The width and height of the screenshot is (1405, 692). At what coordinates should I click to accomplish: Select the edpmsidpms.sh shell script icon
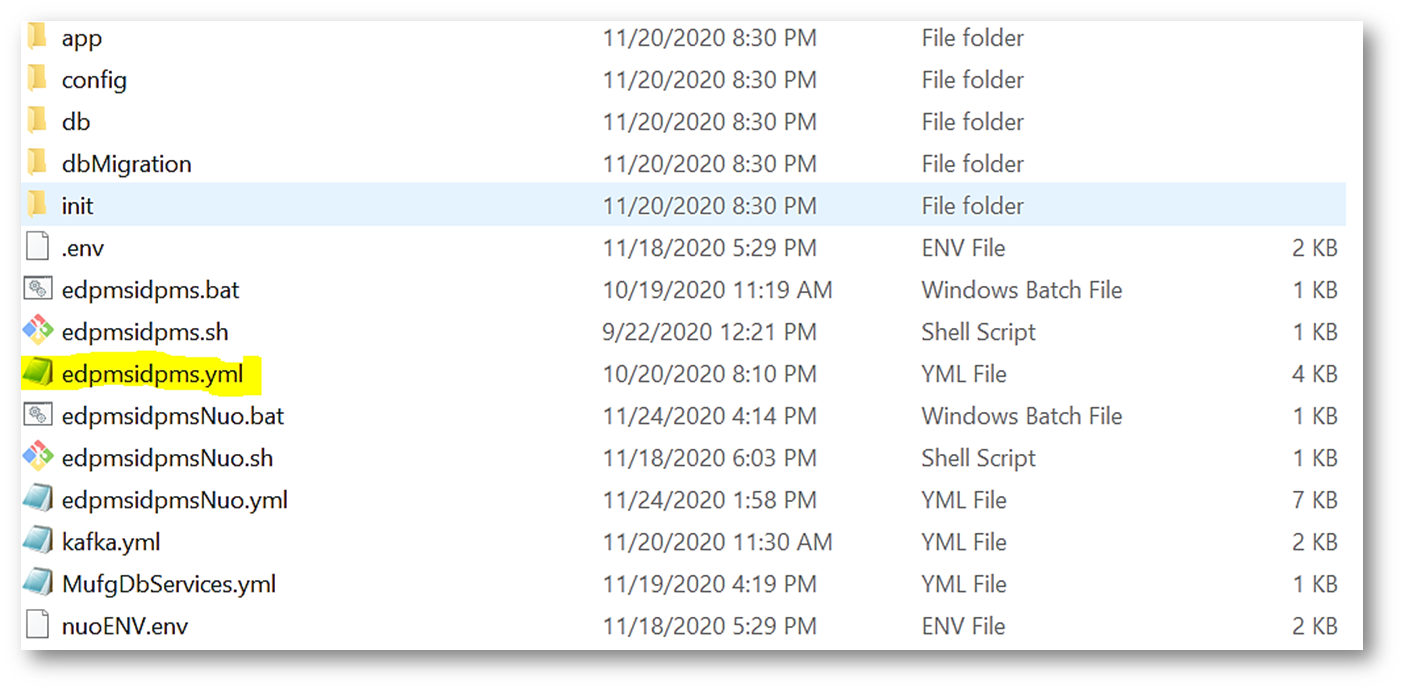pyautogui.click(x=37, y=332)
